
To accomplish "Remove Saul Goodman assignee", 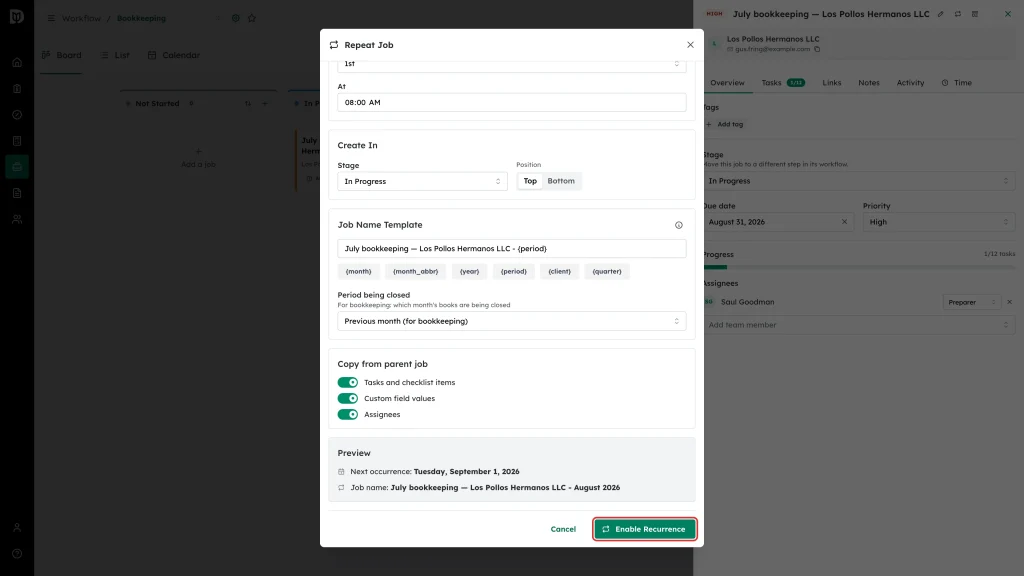I will [1010, 302].
